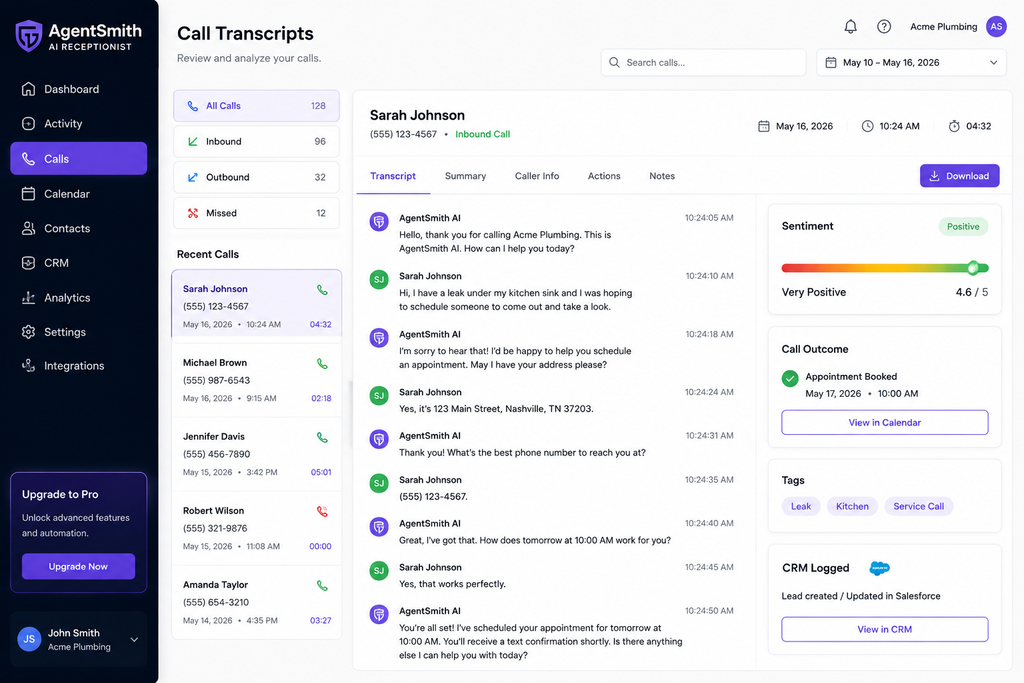
Task: Open Jennifer Davis's recent call card
Action: [256, 454]
